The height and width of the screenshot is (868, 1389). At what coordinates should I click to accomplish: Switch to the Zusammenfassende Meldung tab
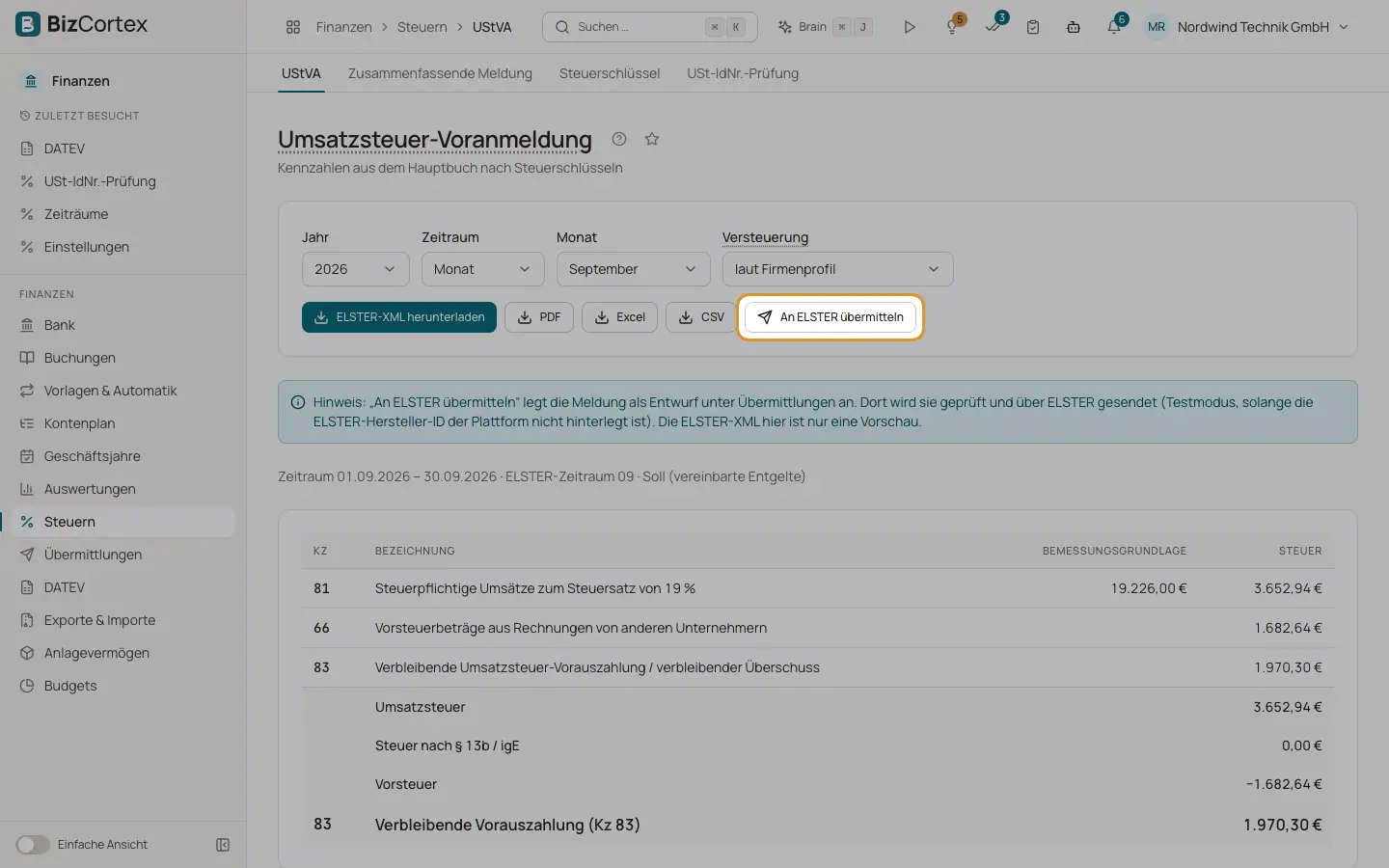440,73
